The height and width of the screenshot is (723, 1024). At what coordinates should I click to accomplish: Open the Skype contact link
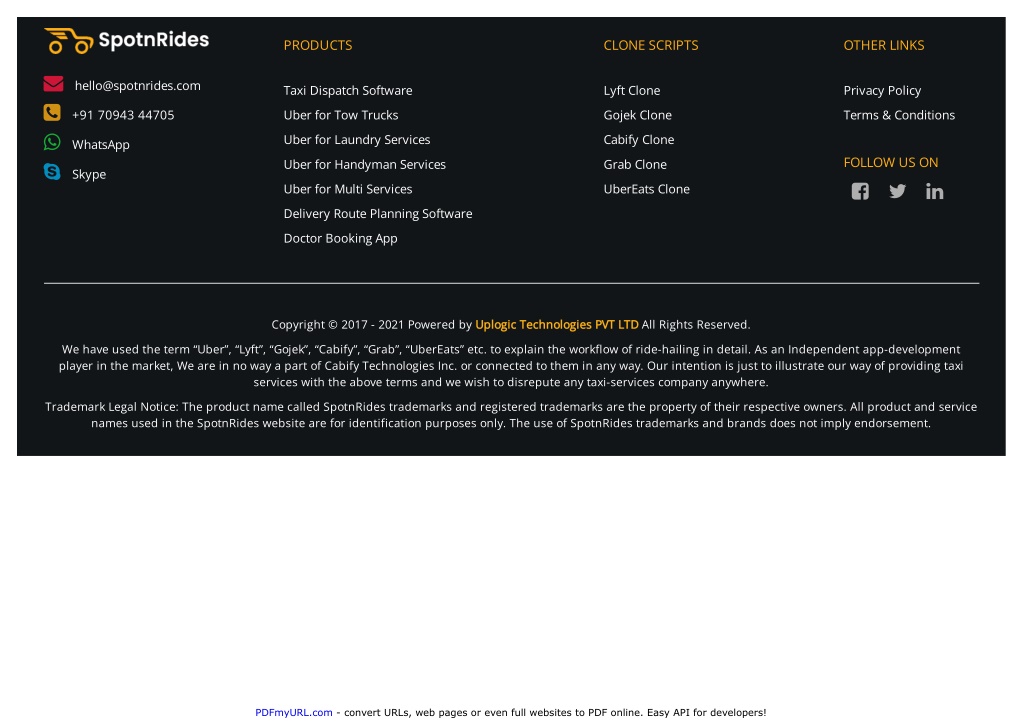click(x=89, y=174)
